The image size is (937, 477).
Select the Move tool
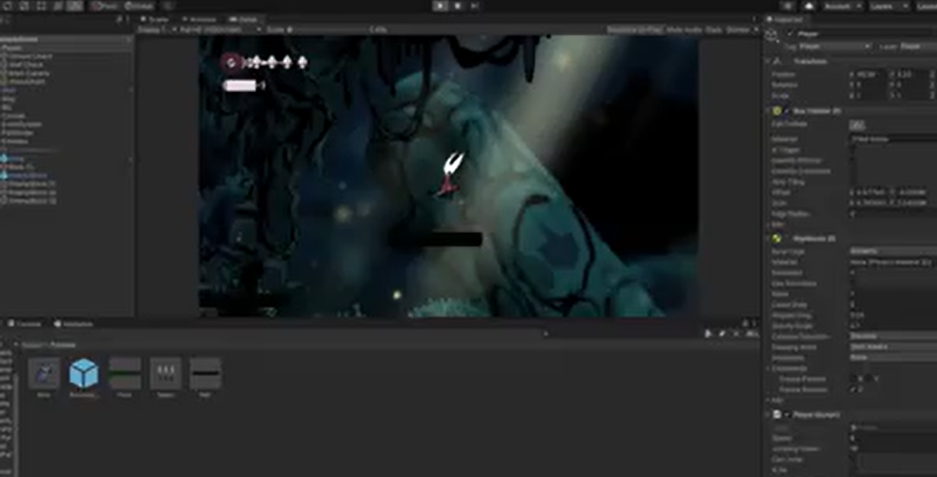[25, 6]
